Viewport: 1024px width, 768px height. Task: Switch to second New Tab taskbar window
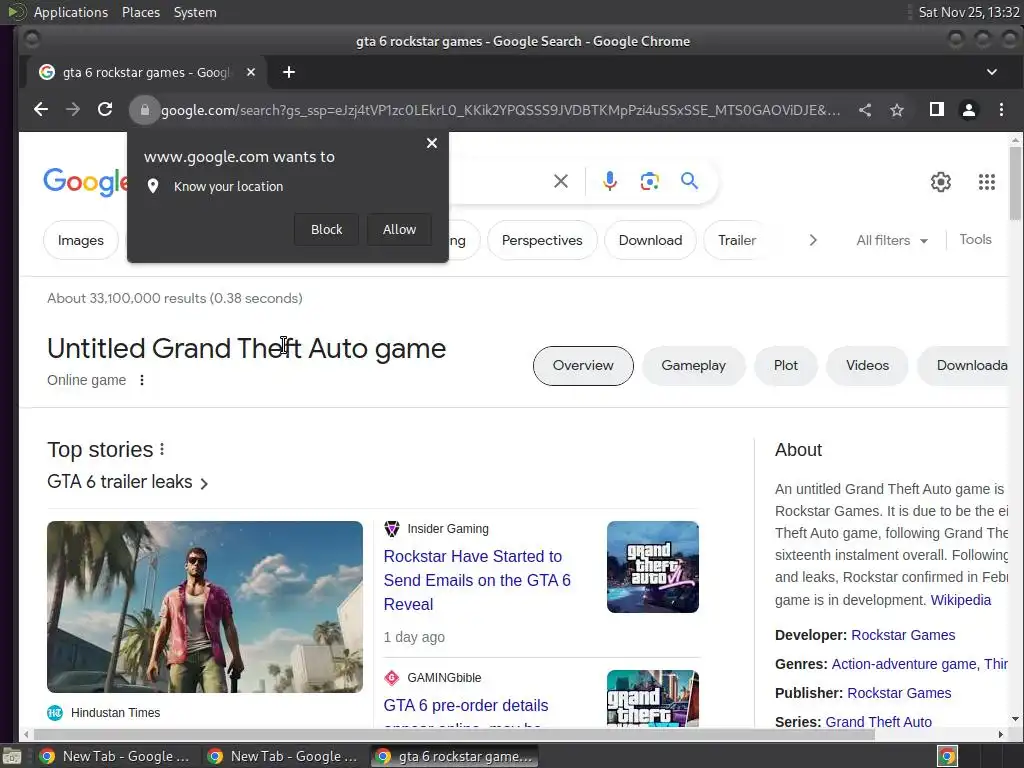(x=283, y=756)
